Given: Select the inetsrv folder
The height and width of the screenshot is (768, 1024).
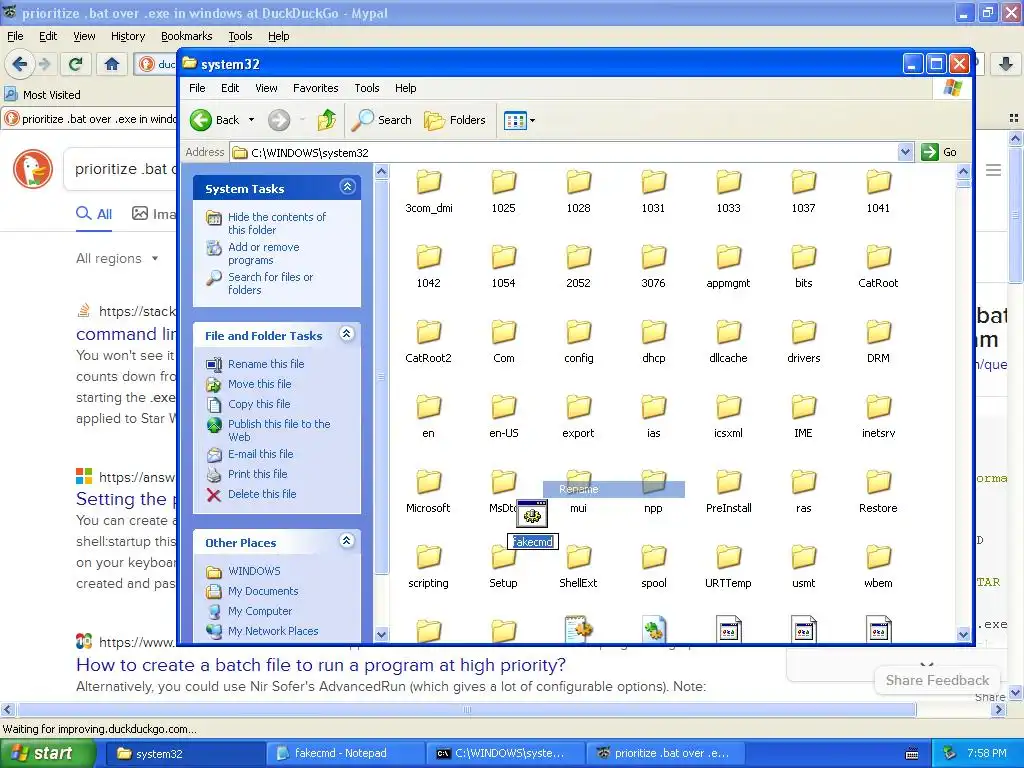Looking at the screenshot, I should tap(878, 417).
